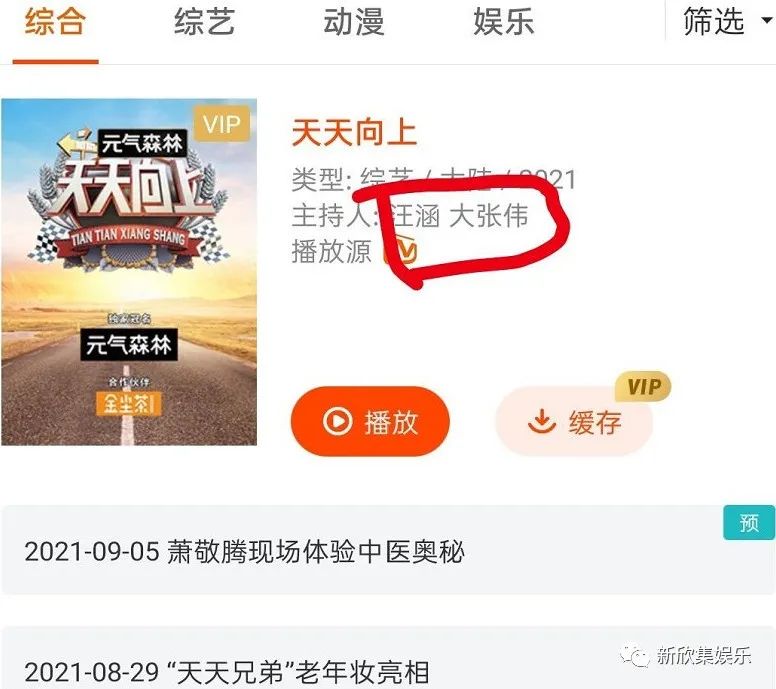This screenshot has width=776, height=689.
Task: Tap the play circle icon inside 播放
Action: [x=338, y=421]
